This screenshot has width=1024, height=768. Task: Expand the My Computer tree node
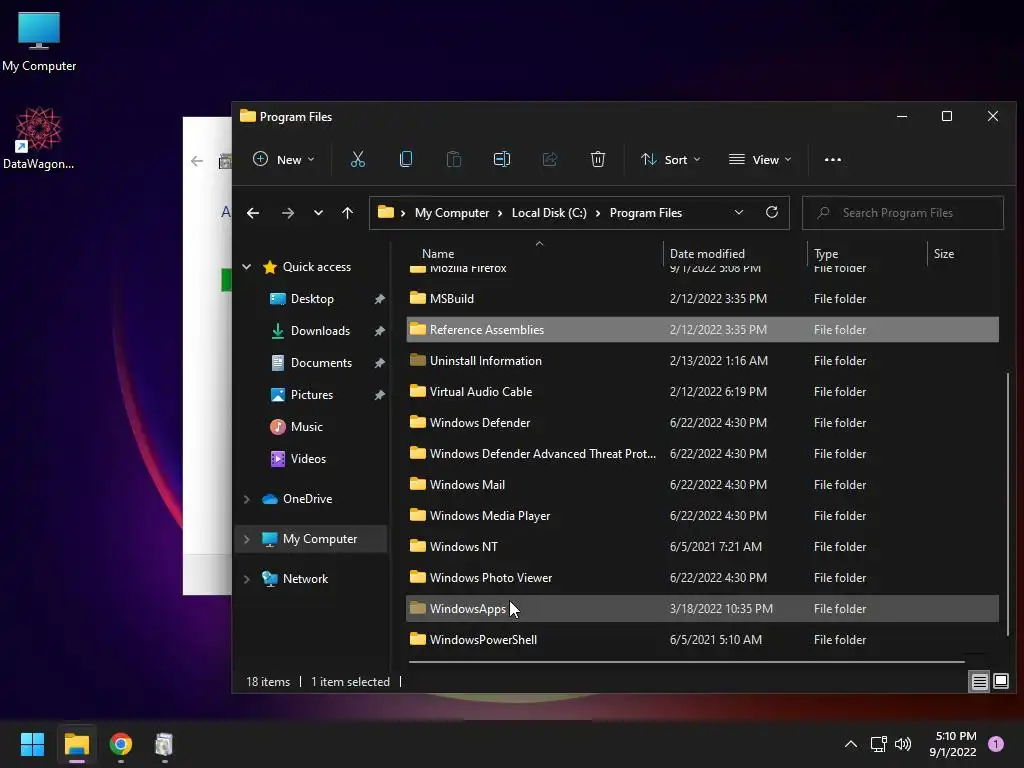[x=247, y=539]
